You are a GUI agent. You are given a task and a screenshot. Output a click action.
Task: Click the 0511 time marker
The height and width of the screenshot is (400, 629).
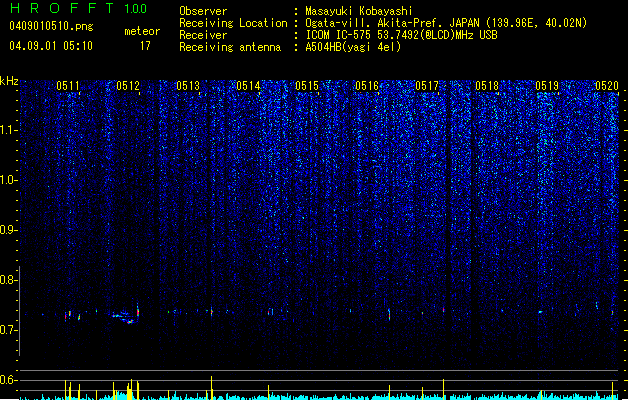click(68, 86)
